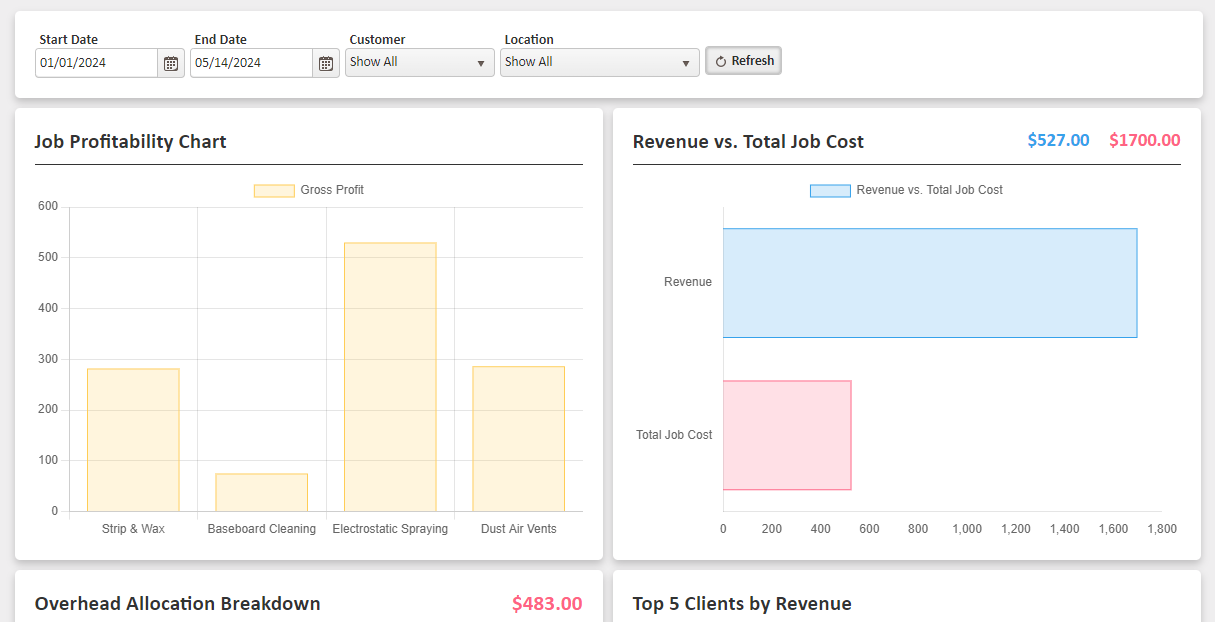The image size is (1215, 622).
Task: Click the $1700.00 total in Revenue panel
Action: (1144, 141)
